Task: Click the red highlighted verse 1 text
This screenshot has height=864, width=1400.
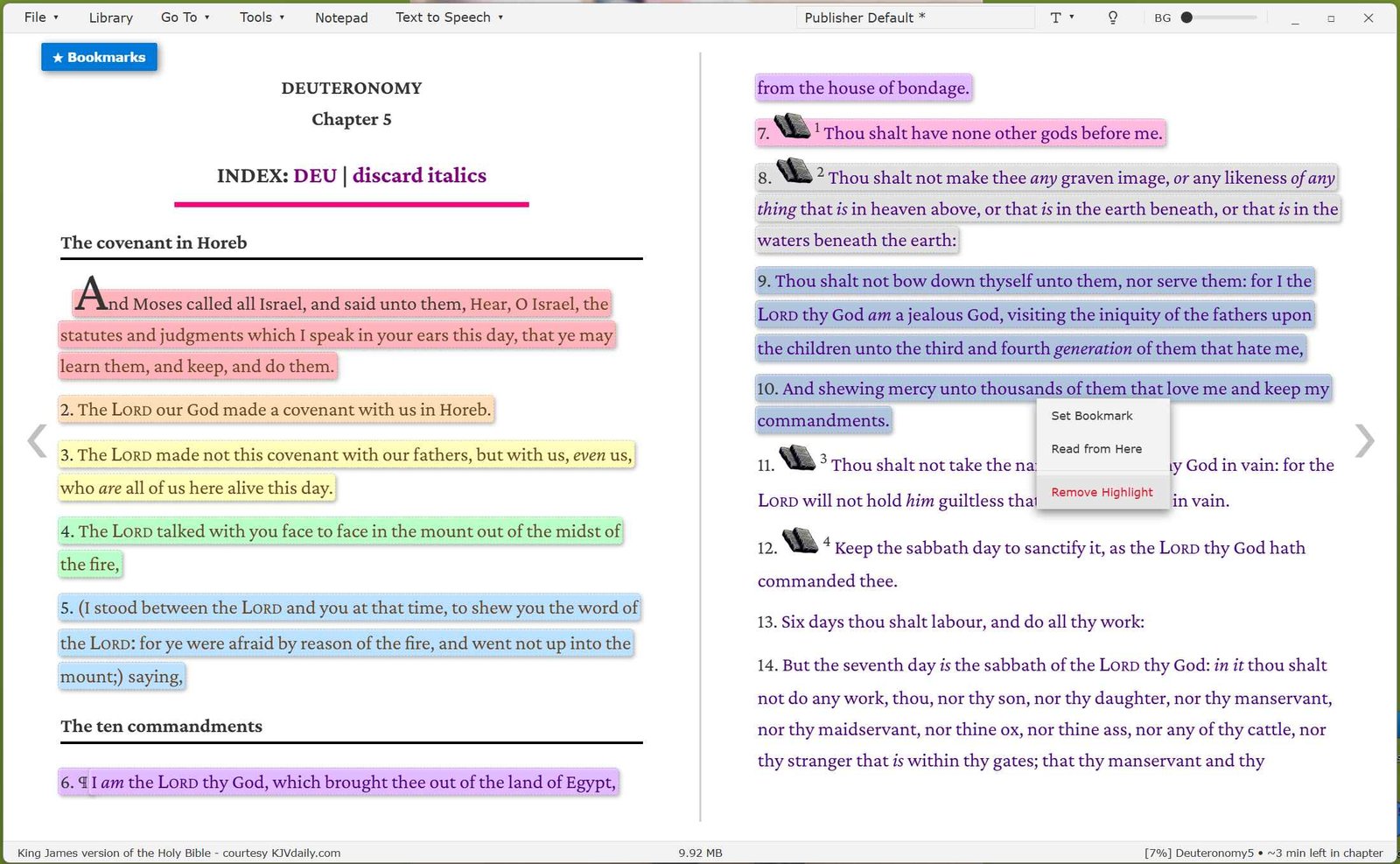Action: coord(337,334)
